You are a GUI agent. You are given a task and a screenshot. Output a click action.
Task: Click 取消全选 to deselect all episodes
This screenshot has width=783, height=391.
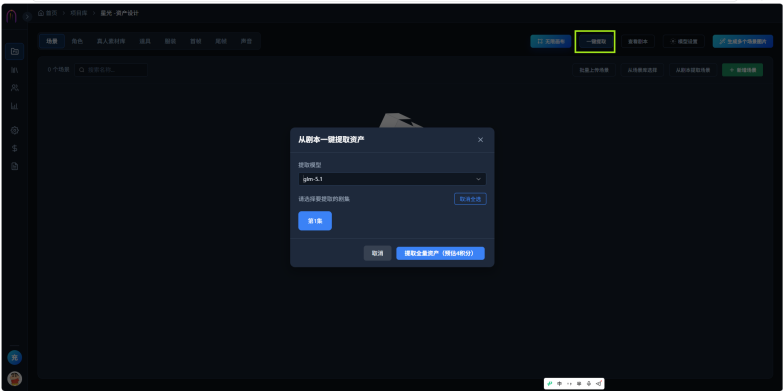point(470,199)
